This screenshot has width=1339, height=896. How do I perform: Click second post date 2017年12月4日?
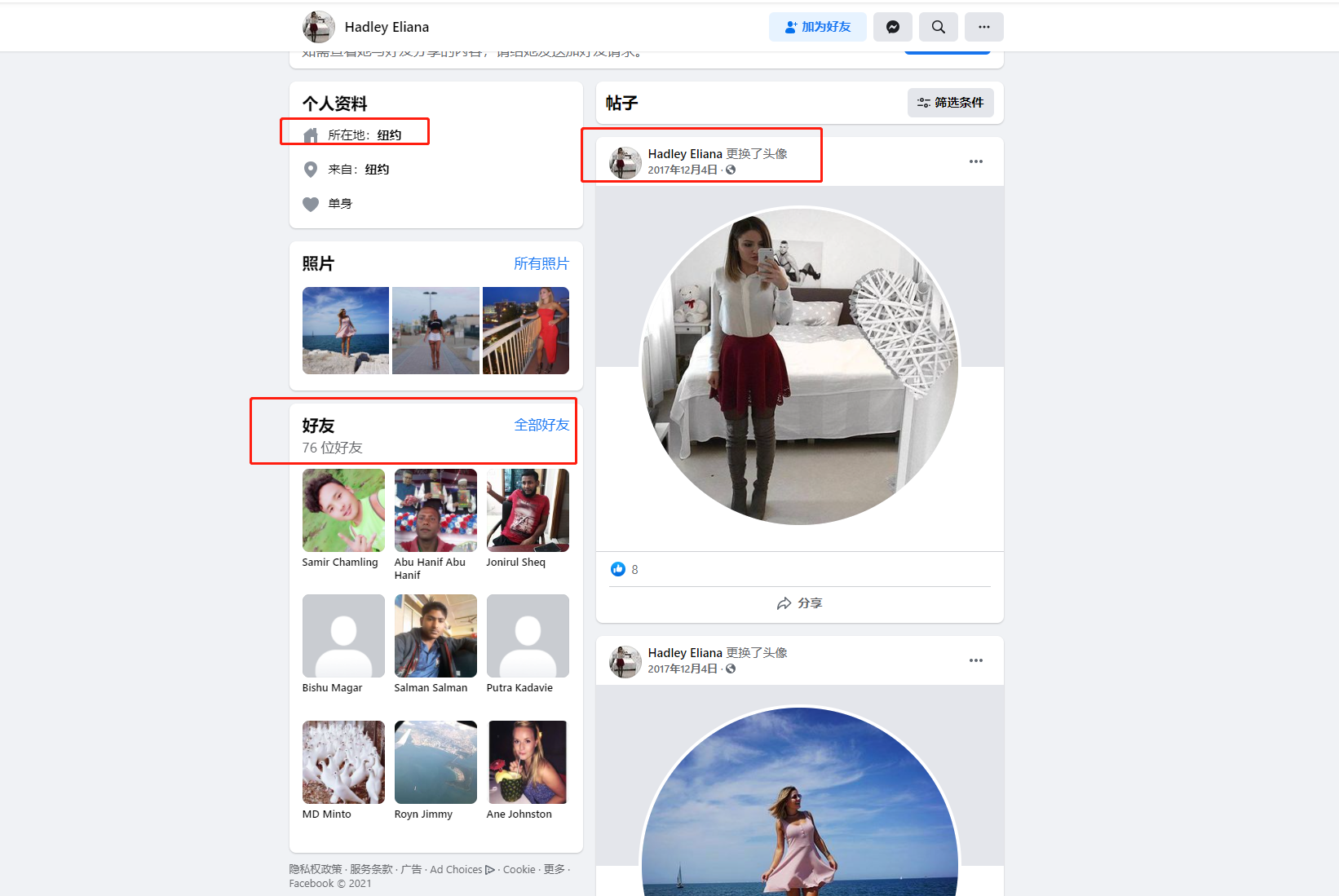(x=683, y=669)
